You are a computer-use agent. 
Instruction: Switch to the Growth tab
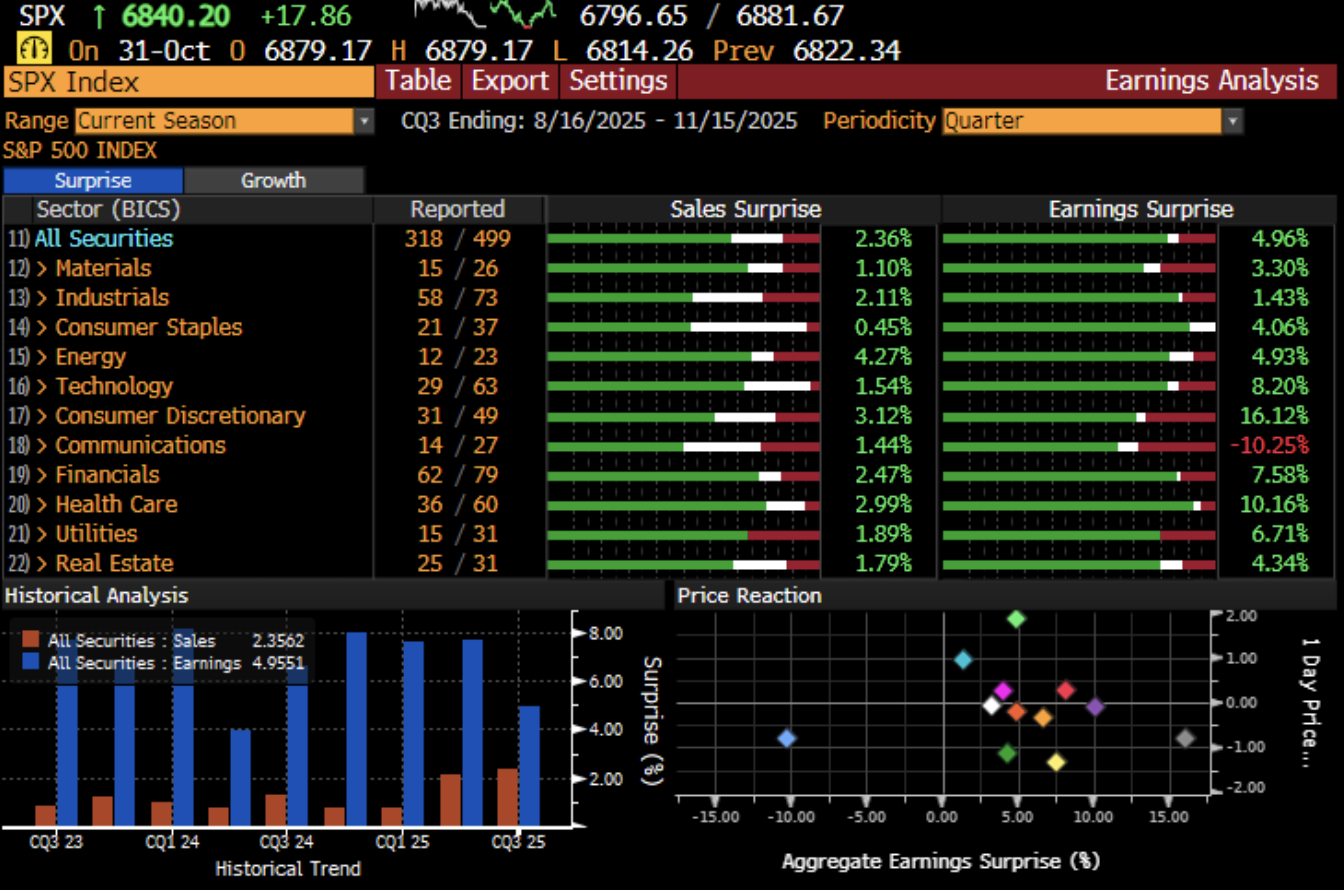point(273,181)
